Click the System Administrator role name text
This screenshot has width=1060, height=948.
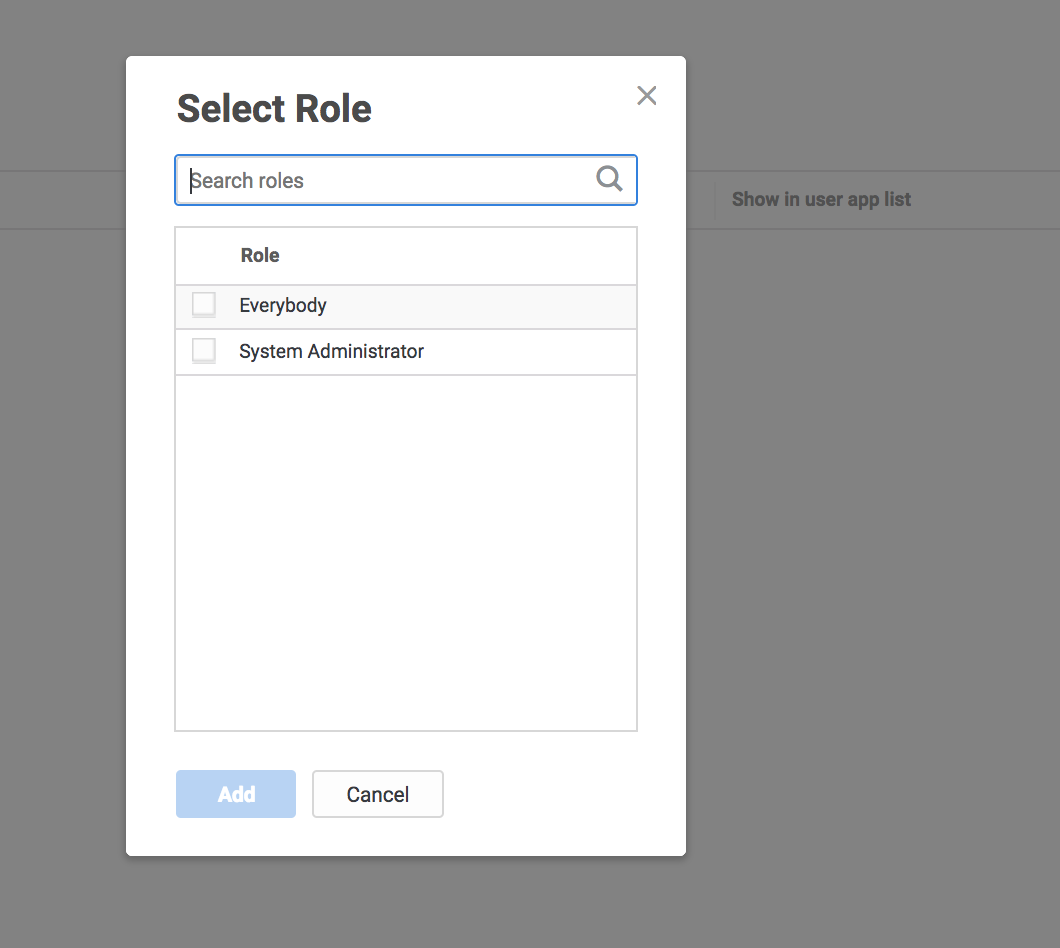coord(331,351)
